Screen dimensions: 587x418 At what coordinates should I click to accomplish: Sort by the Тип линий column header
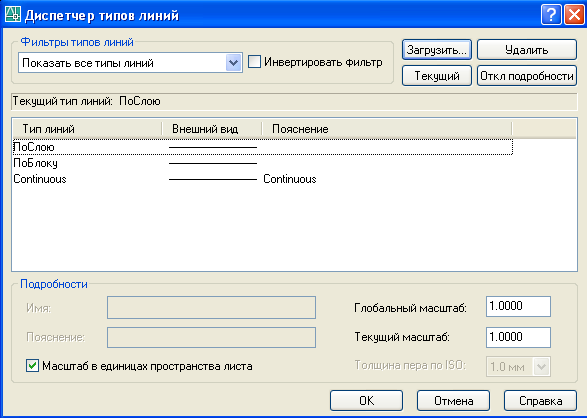point(87,129)
